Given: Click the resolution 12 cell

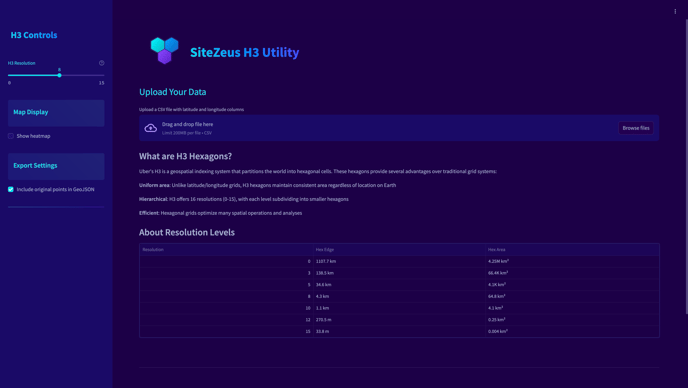Looking at the screenshot, I should click(226, 320).
